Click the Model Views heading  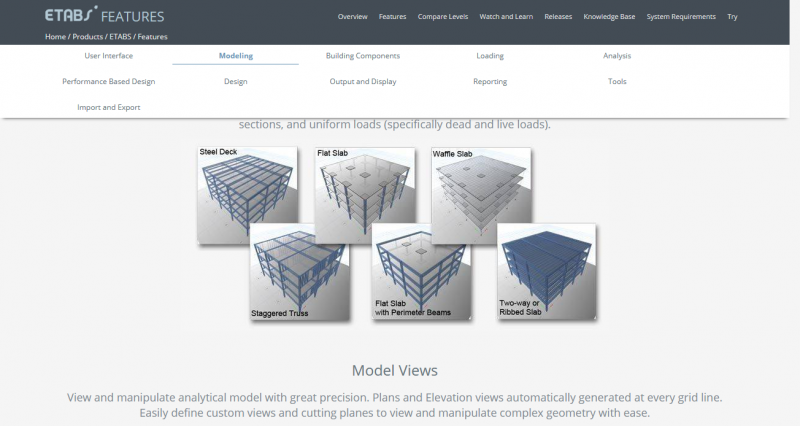coord(395,370)
